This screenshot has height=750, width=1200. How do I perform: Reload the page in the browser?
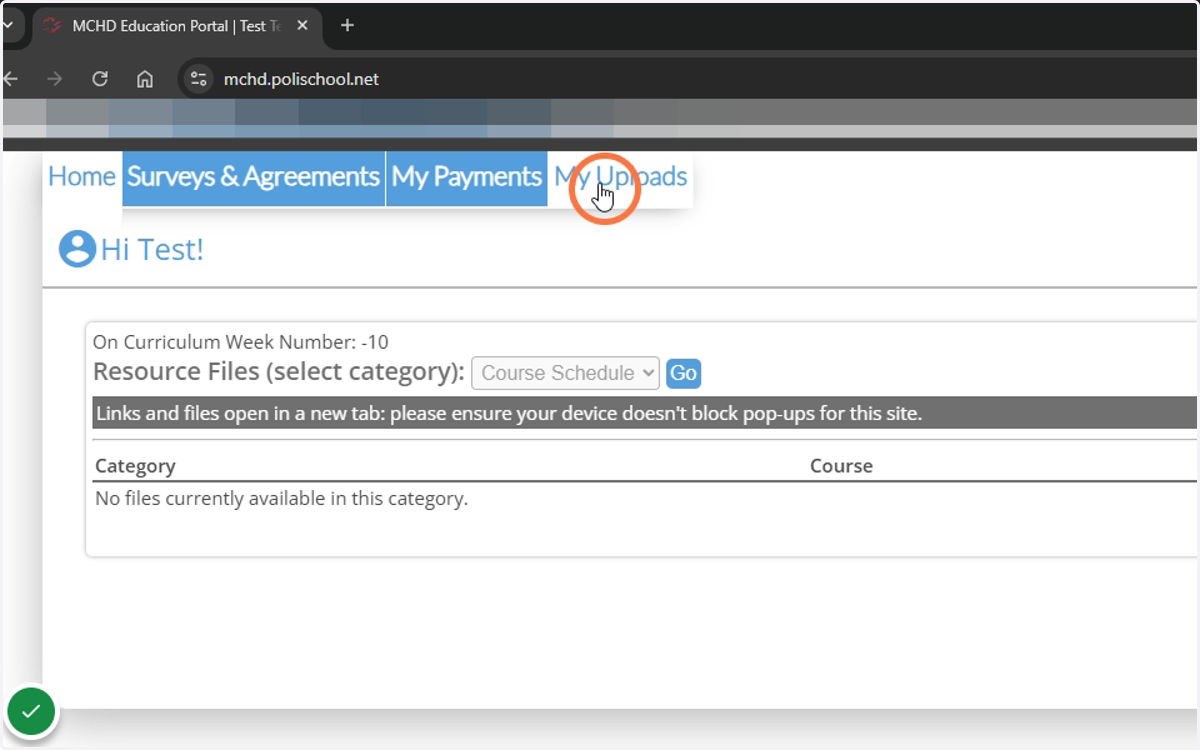click(x=99, y=79)
